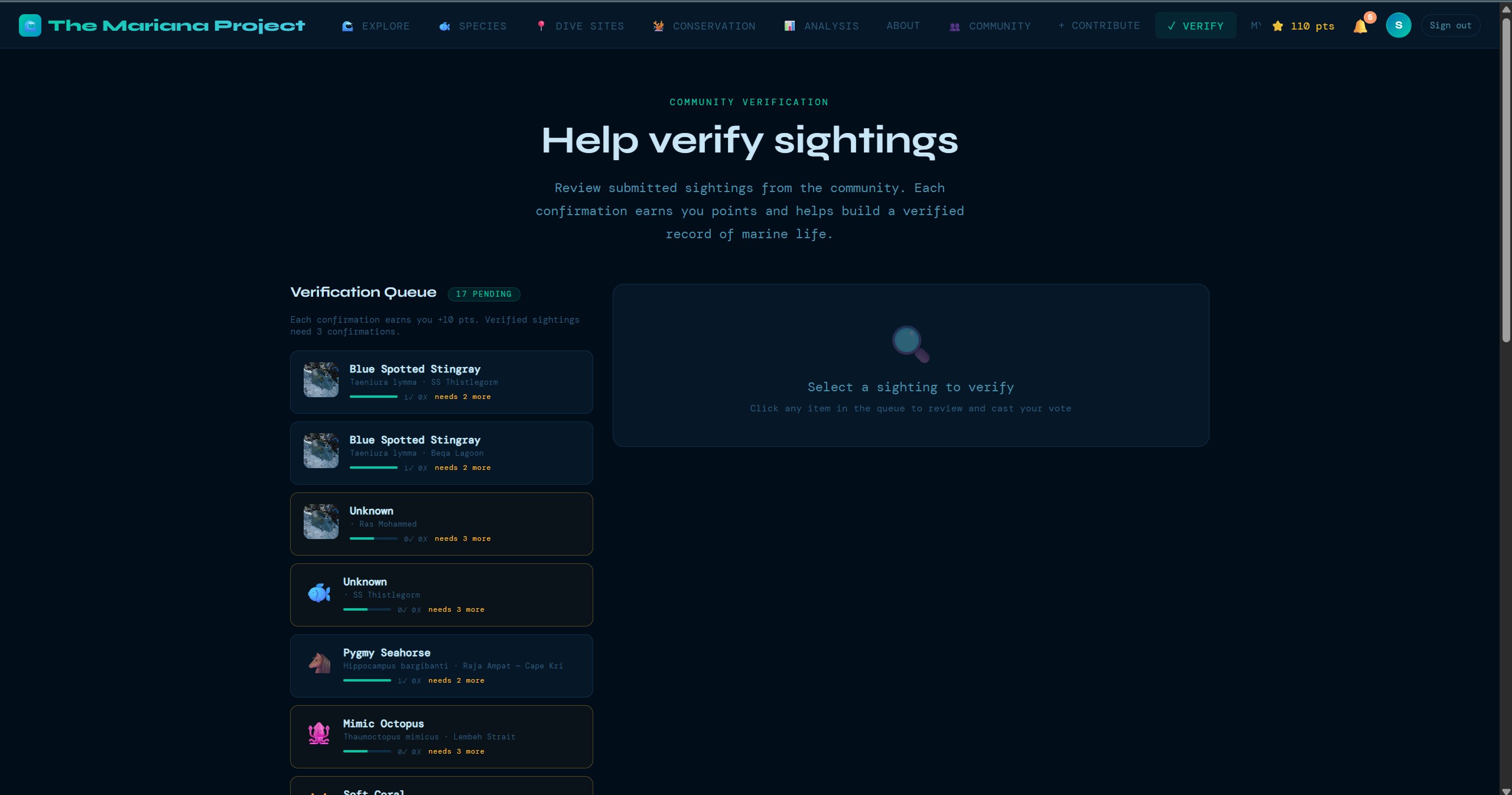Click the Sign out button

click(x=1450, y=25)
